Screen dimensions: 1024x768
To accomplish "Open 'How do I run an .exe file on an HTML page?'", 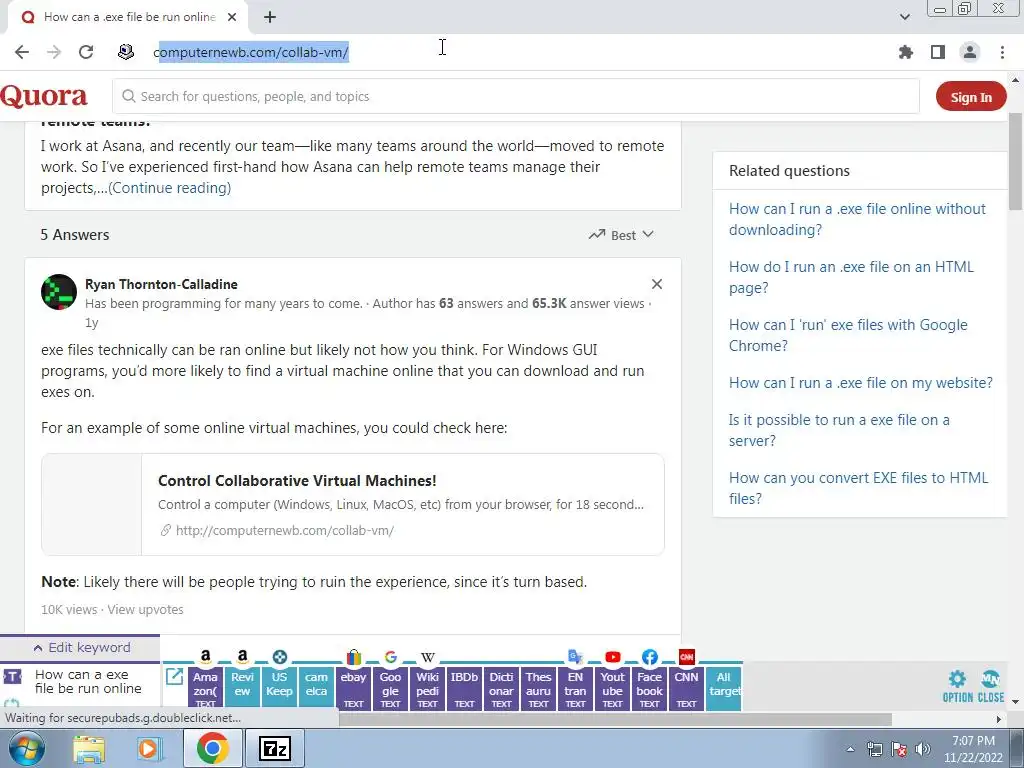I will 851,277.
